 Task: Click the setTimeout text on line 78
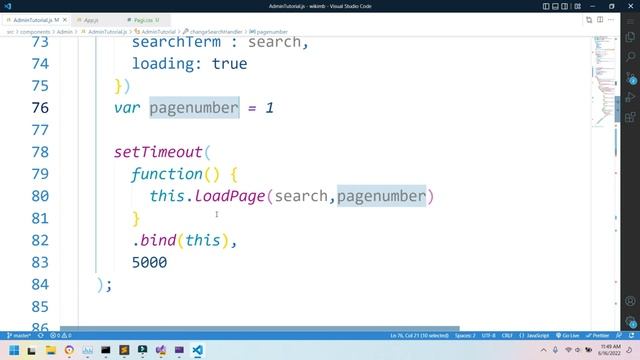tap(158, 152)
